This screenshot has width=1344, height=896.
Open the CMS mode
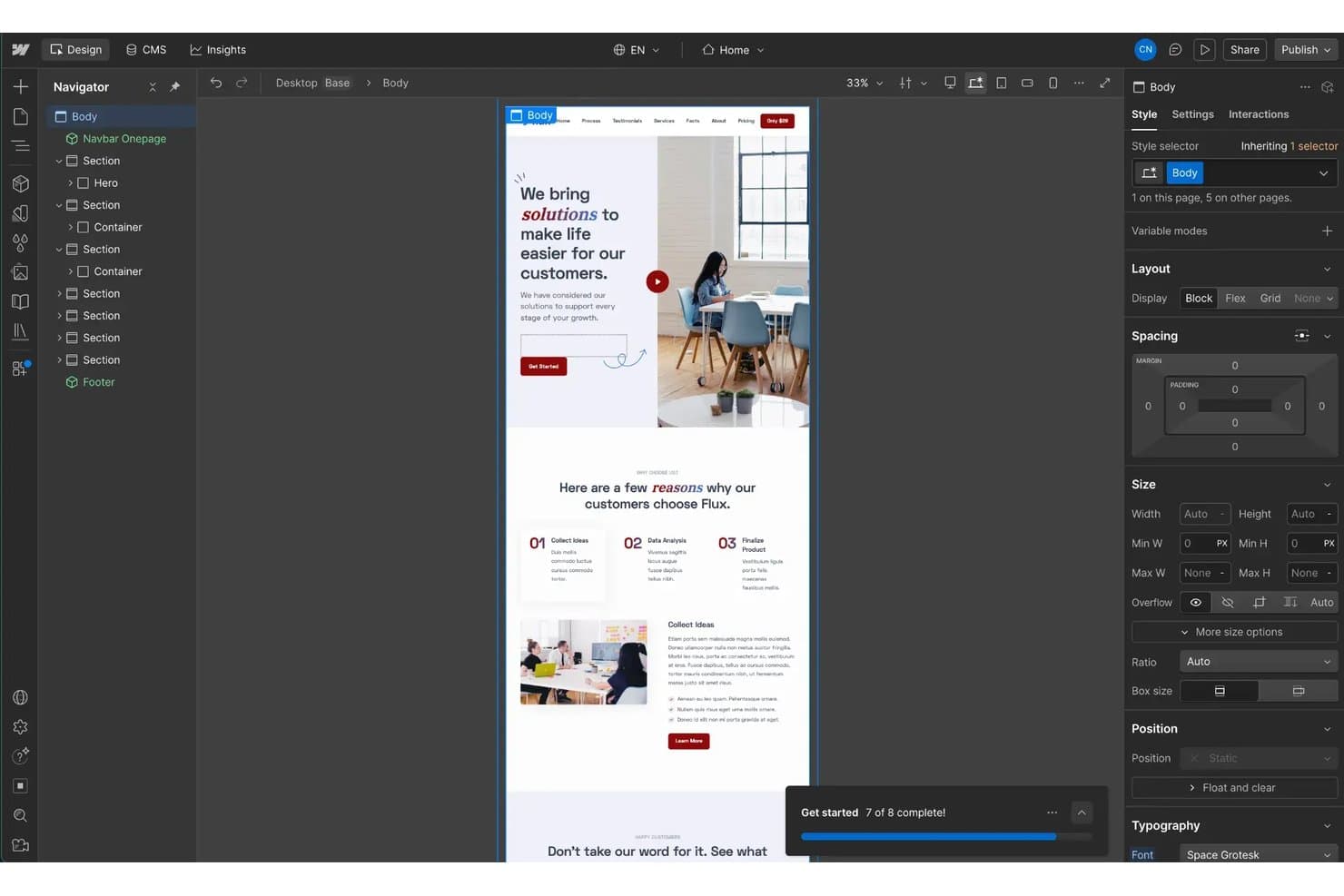pos(146,50)
